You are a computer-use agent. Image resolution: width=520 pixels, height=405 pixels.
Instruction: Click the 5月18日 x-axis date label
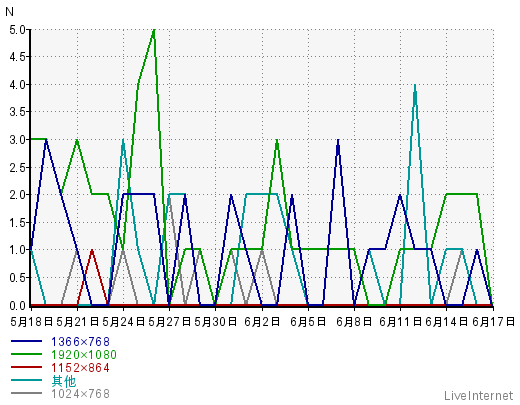coord(32,322)
